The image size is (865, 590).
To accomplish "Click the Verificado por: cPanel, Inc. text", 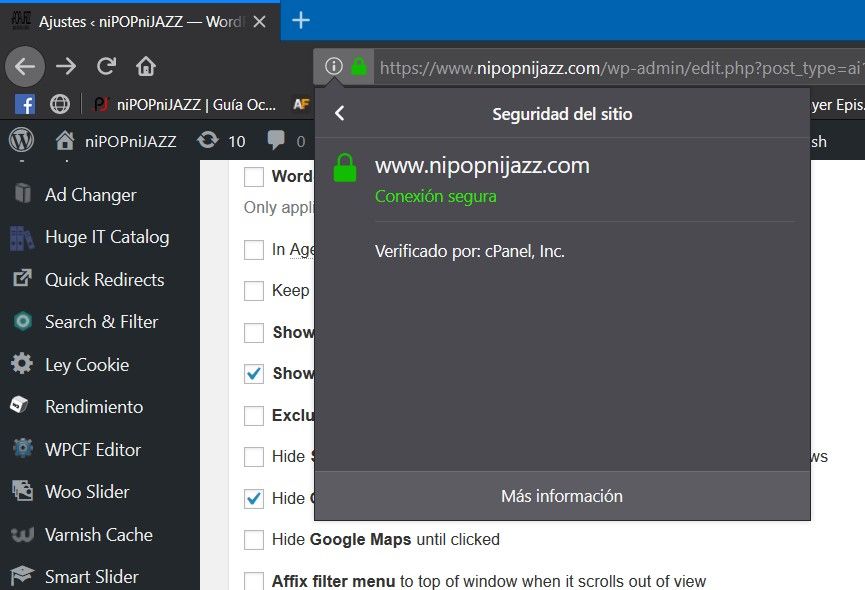I will coord(470,251).
